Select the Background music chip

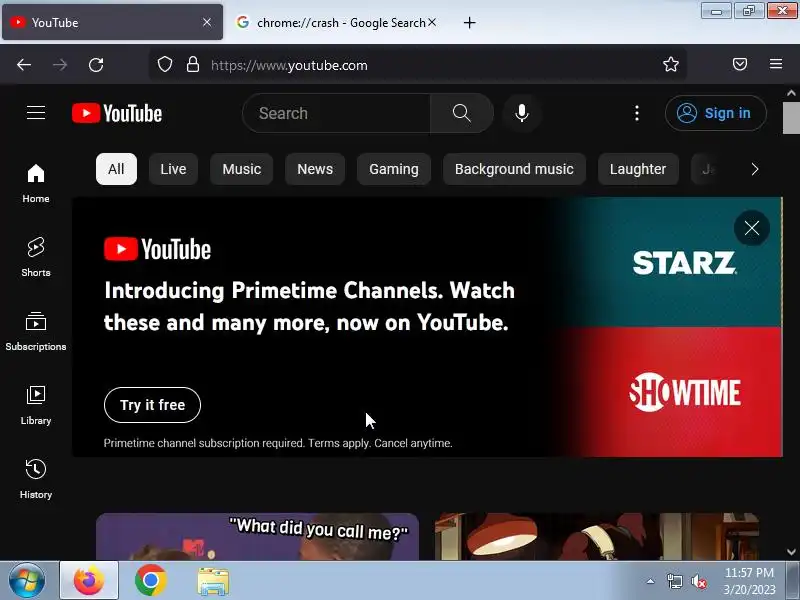click(x=514, y=169)
